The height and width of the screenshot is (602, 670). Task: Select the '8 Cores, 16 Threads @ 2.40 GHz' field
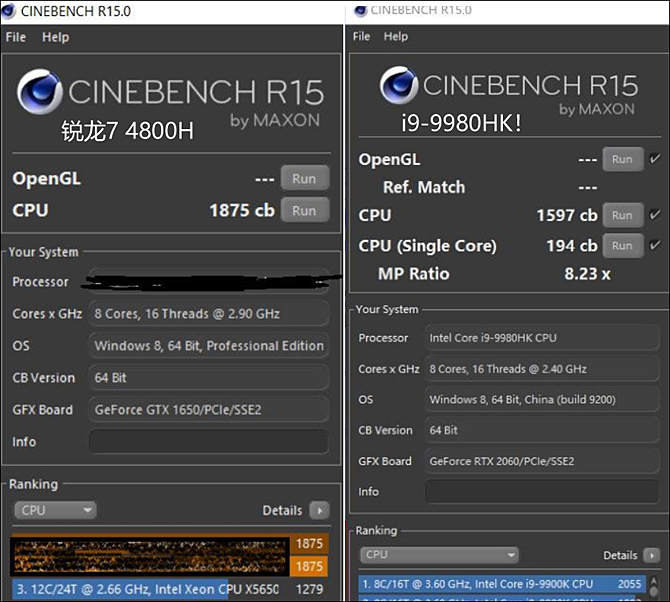tap(542, 369)
